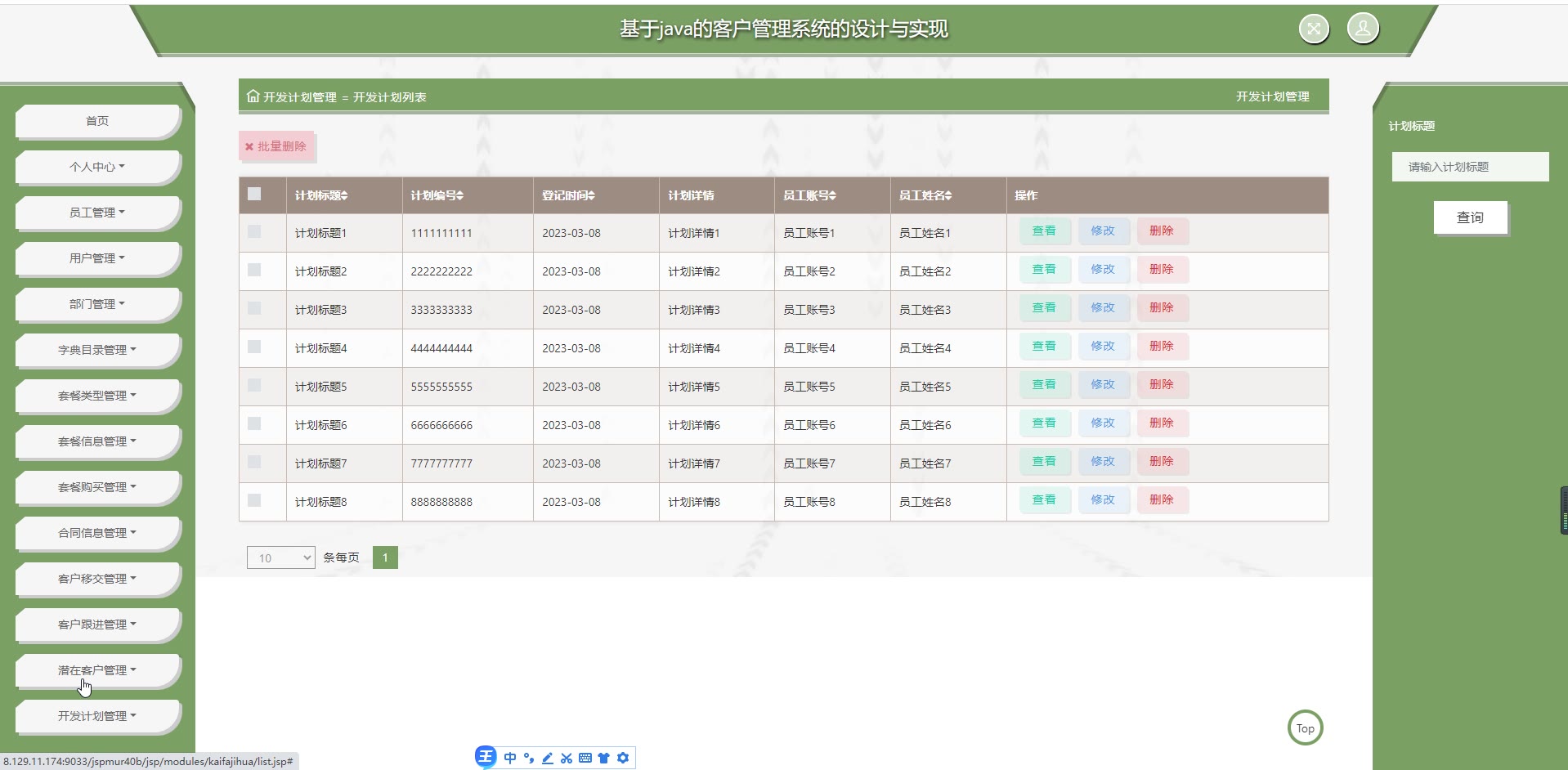The height and width of the screenshot is (770, 1568).
Task: Open the user profile avatar icon
Action: (1363, 29)
